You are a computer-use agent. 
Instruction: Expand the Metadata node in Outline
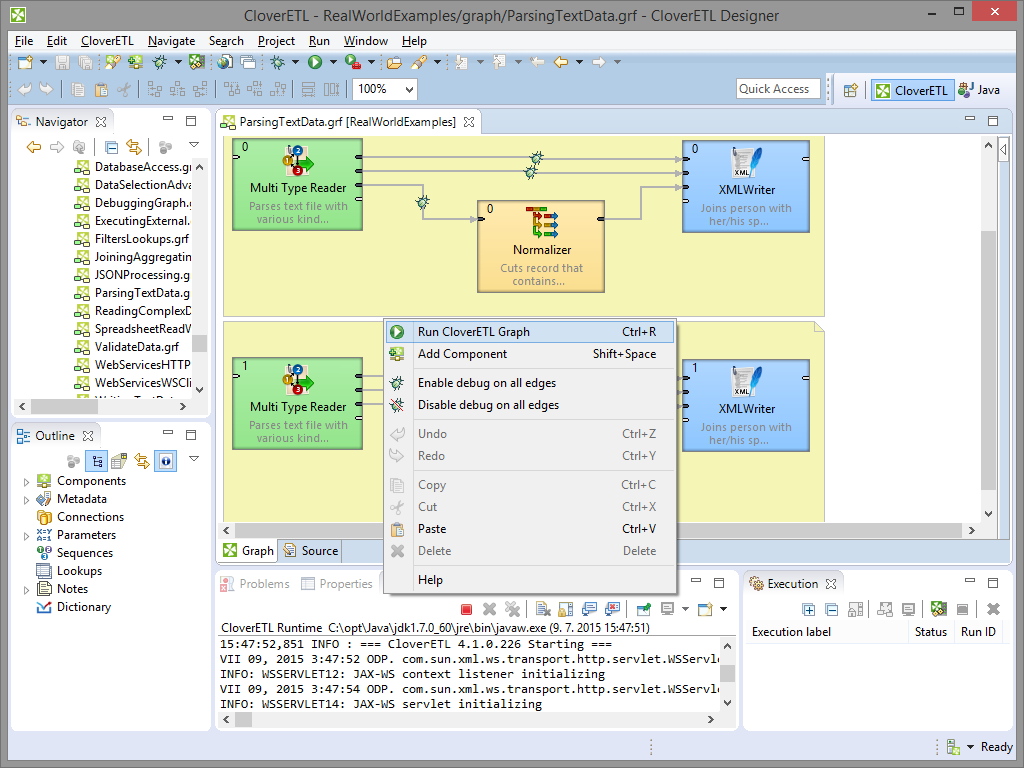tap(27, 499)
